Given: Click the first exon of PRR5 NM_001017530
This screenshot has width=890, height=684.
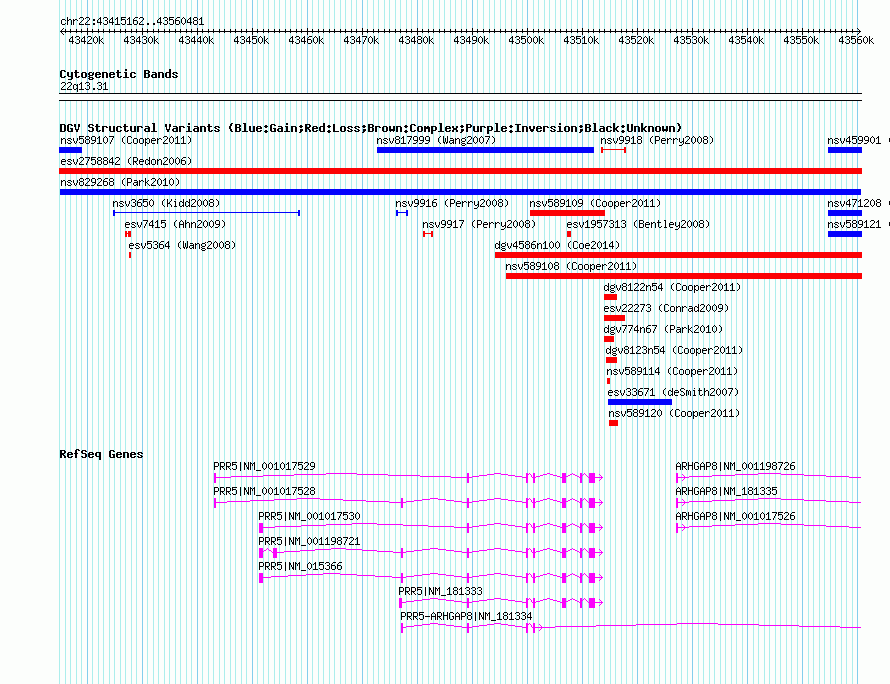Looking at the screenshot, I should point(261,528).
